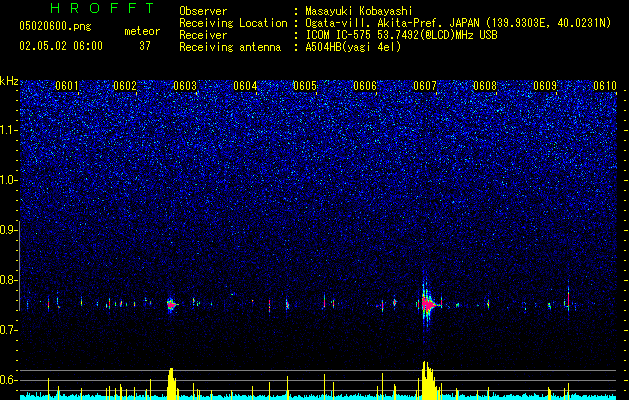Click the Receiving Location label
Image resolution: width=629 pixels, height=400 pixels.
[x=233, y=23]
